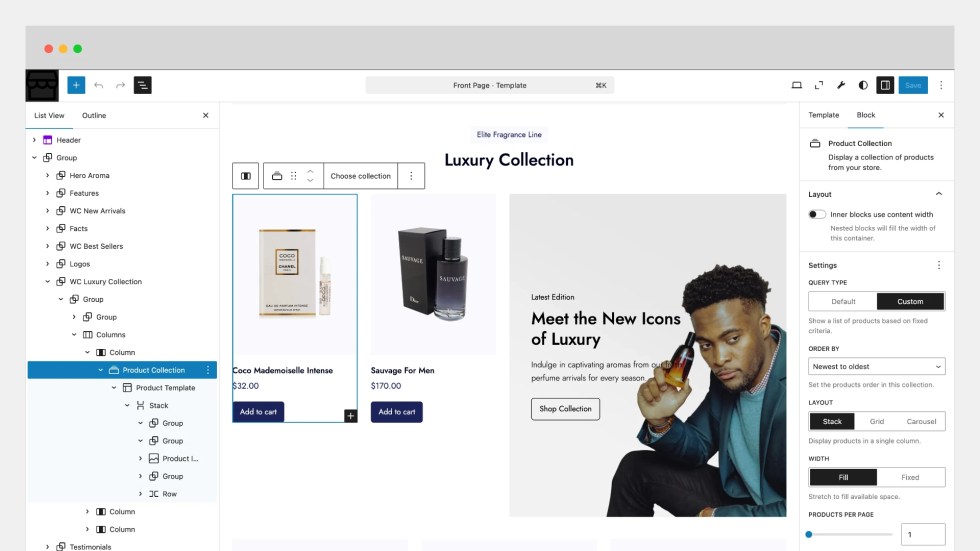
Task: Adjust the Products per page slider
Action: pyautogui.click(x=850, y=535)
